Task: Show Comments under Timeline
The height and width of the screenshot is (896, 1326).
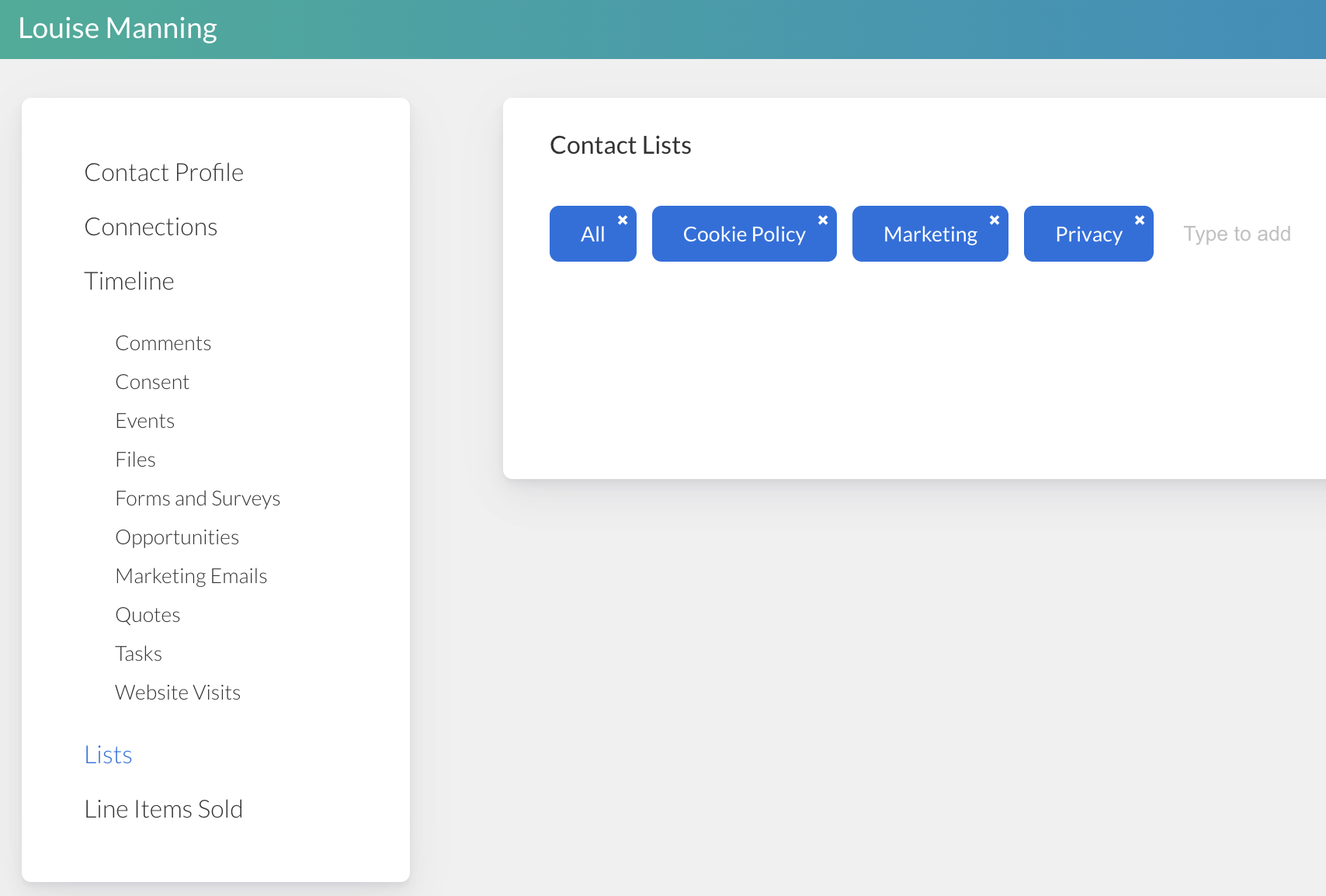Action: [x=163, y=343]
